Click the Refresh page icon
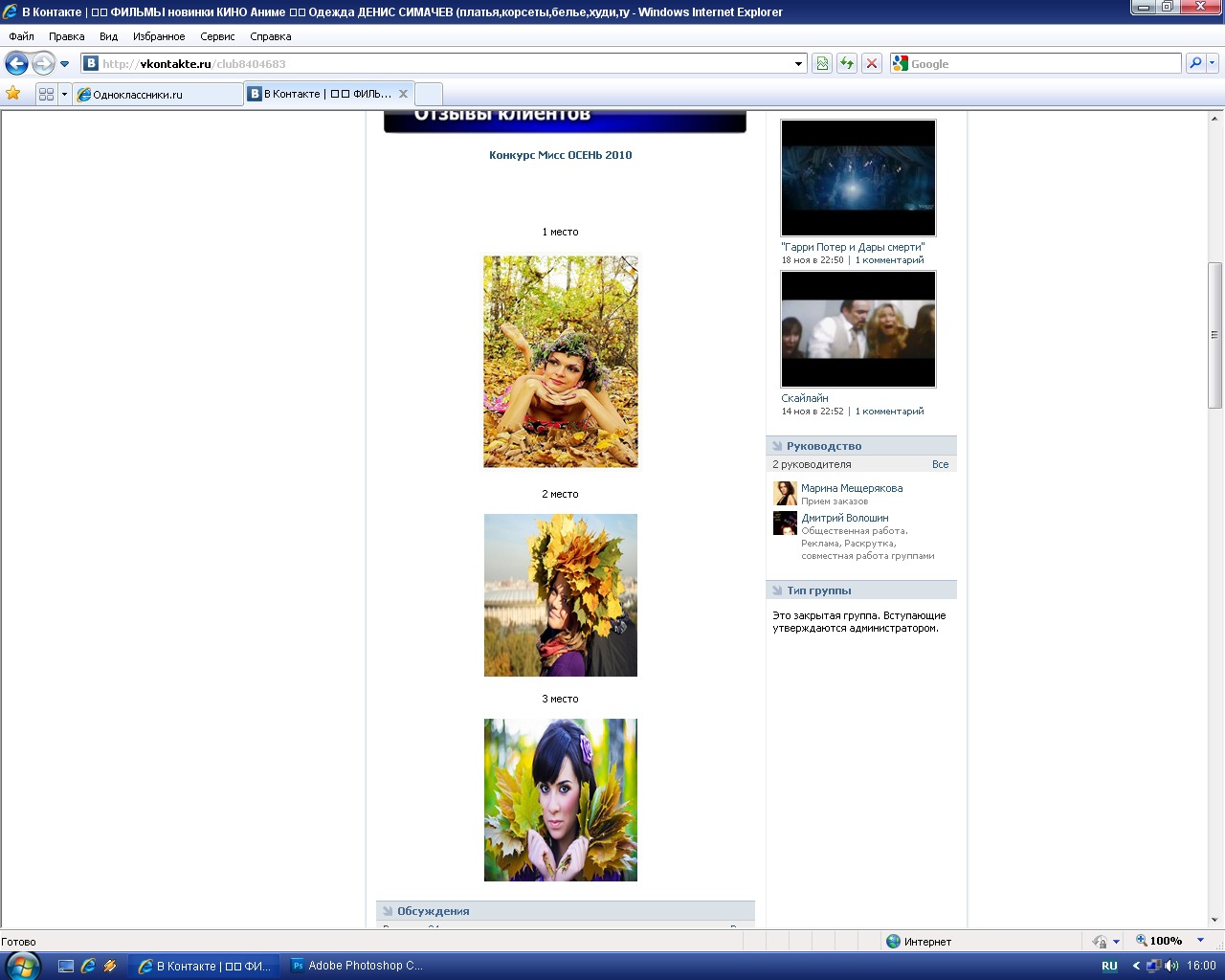The image size is (1225, 980). (847, 64)
